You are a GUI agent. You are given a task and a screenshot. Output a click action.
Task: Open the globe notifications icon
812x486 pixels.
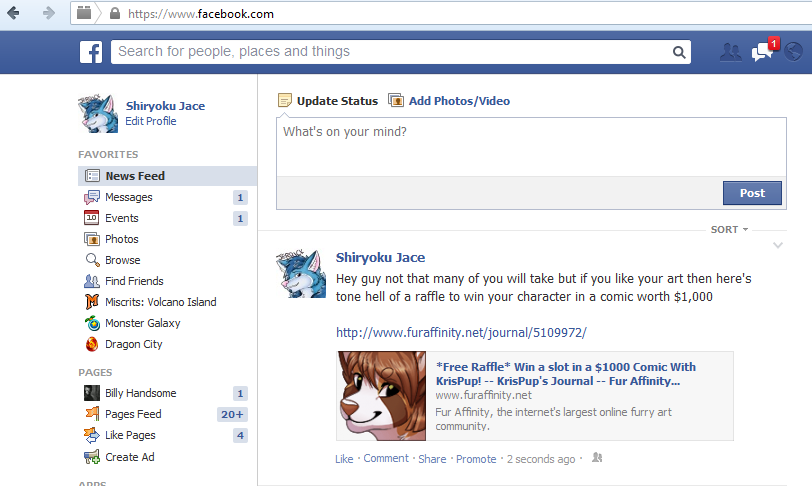coord(794,52)
